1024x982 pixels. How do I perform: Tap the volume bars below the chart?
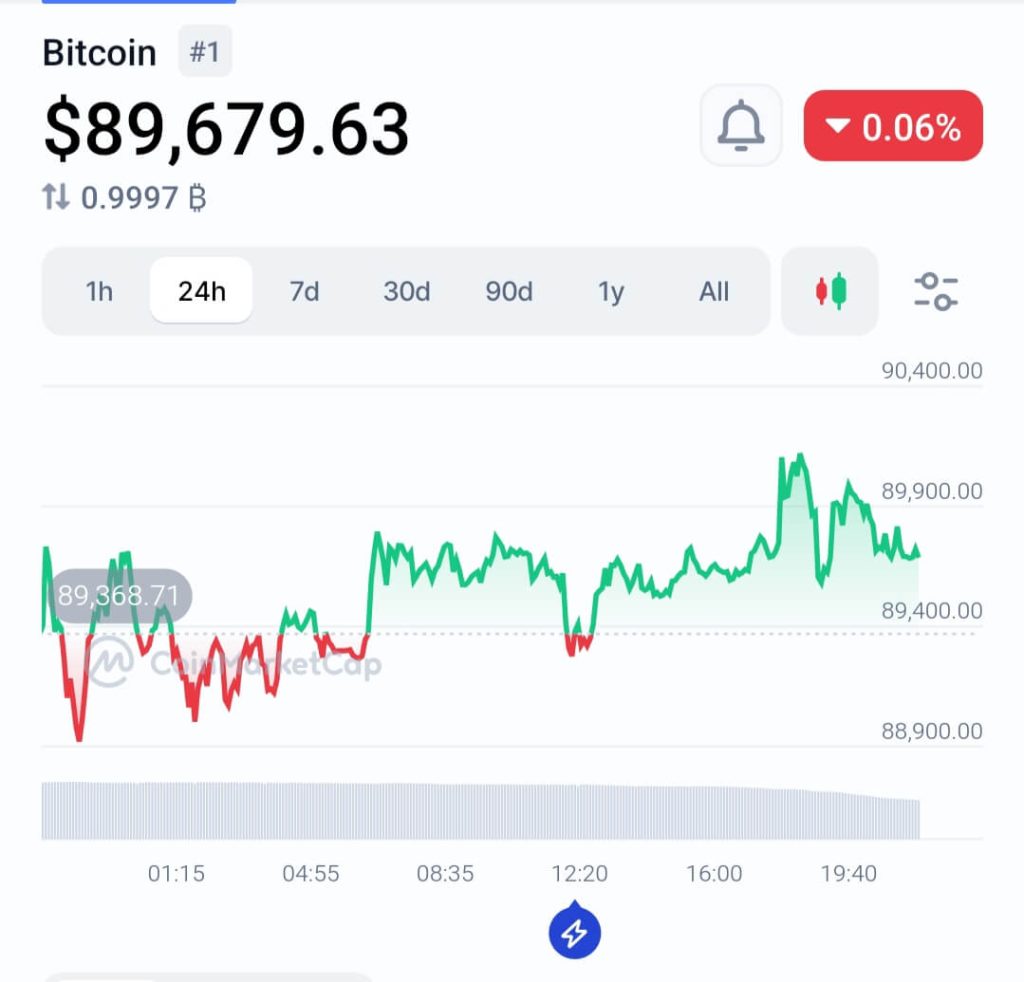[480, 810]
